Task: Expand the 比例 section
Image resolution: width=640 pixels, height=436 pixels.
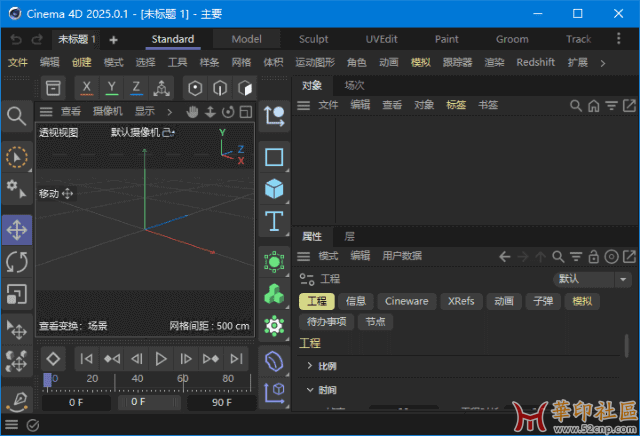Action: pos(310,366)
